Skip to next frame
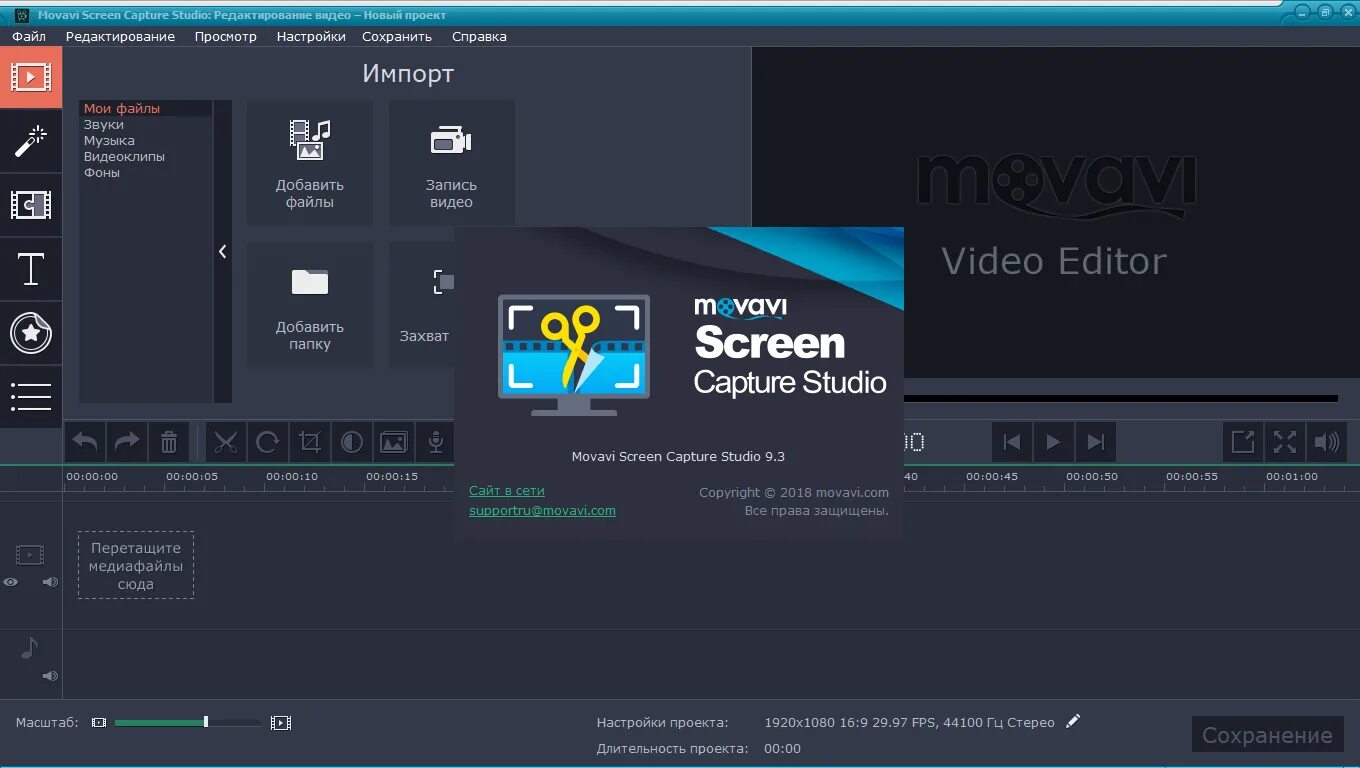 pos(1095,442)
